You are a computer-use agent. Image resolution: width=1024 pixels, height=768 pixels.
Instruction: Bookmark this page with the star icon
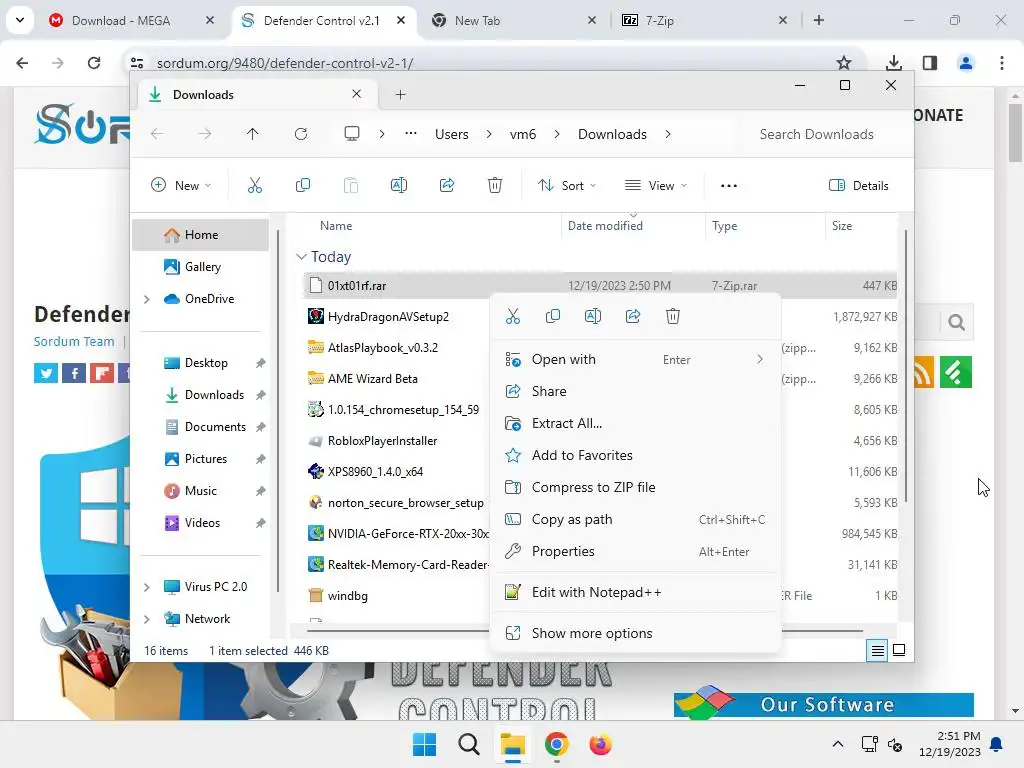coord(844,63)
